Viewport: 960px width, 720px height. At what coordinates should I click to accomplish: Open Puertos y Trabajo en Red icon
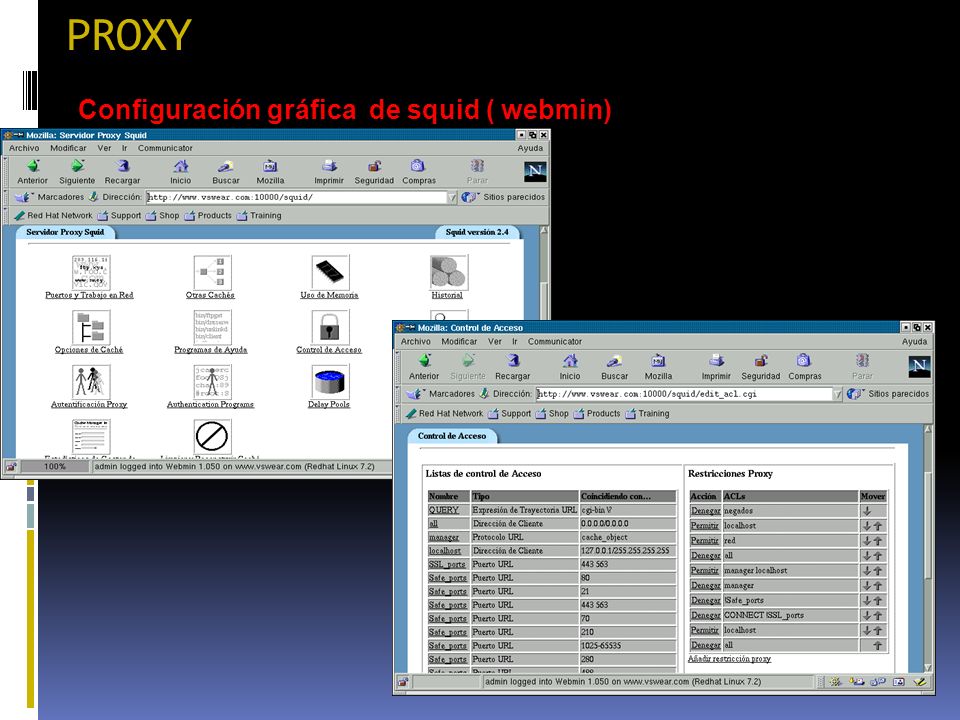91,272
